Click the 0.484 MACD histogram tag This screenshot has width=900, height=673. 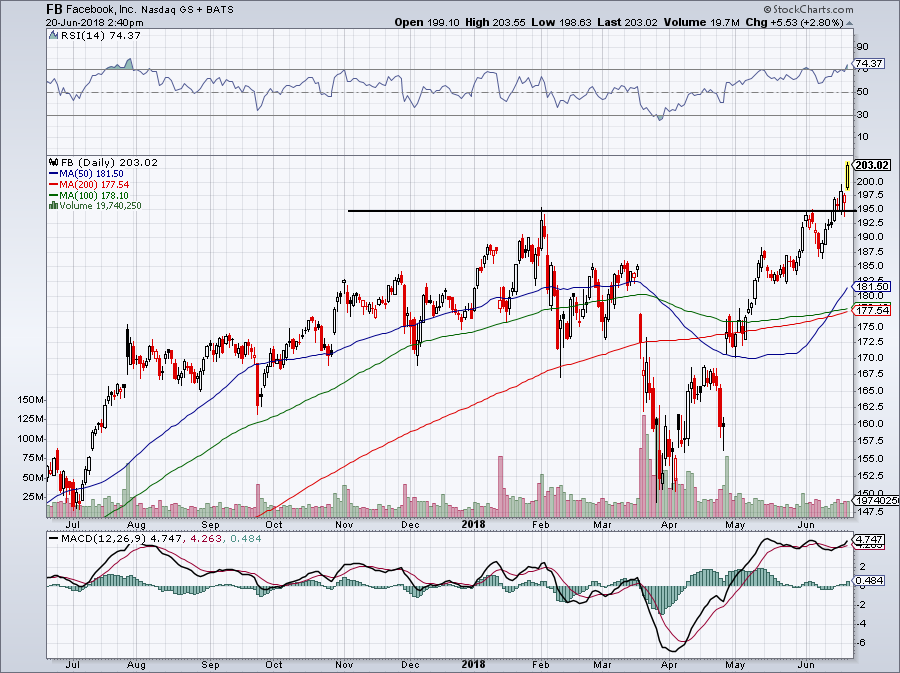point(870,581)
